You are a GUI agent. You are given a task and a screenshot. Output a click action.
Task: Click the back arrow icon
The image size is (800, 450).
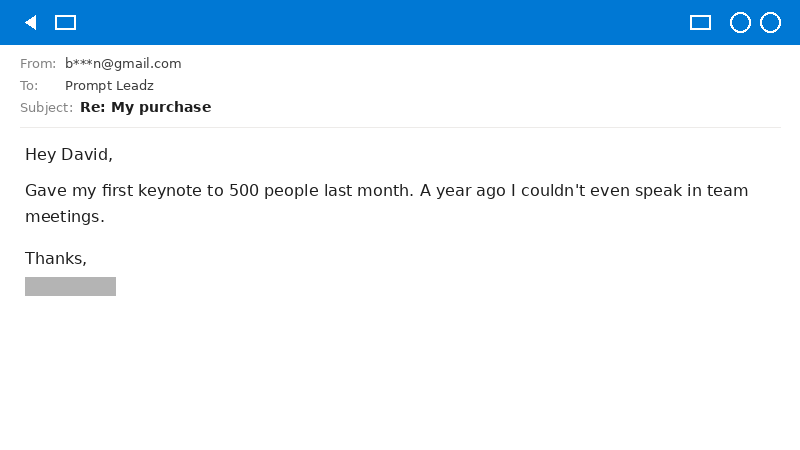[x=30, y=23]
